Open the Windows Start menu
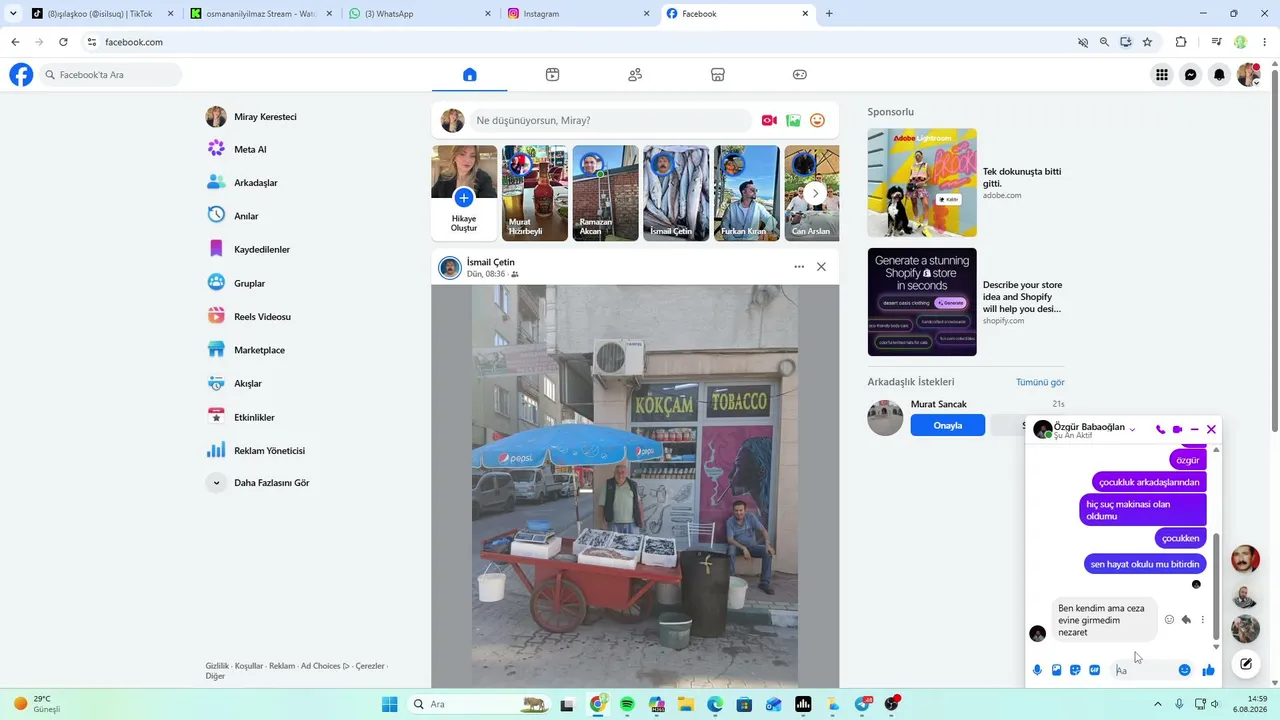1280x720 pixels. pyautogui.click(x=390, y=704)
